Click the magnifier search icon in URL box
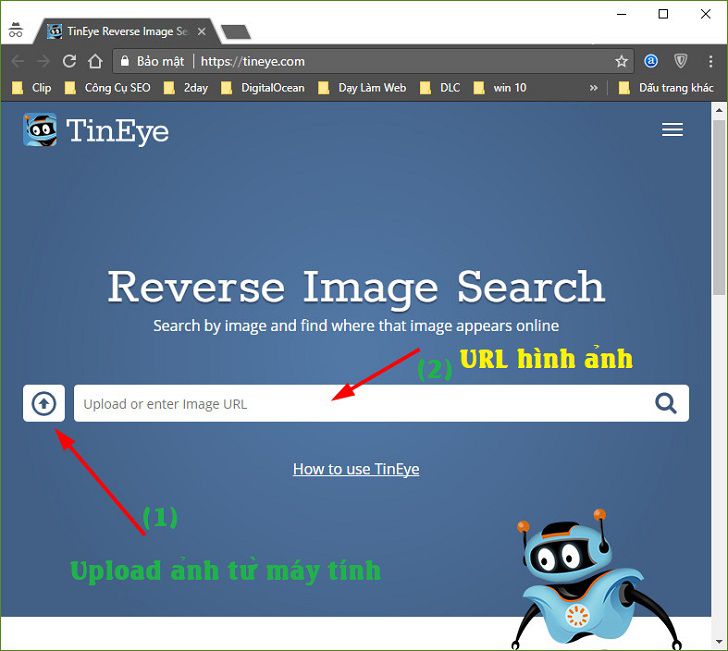 (666, 403)
